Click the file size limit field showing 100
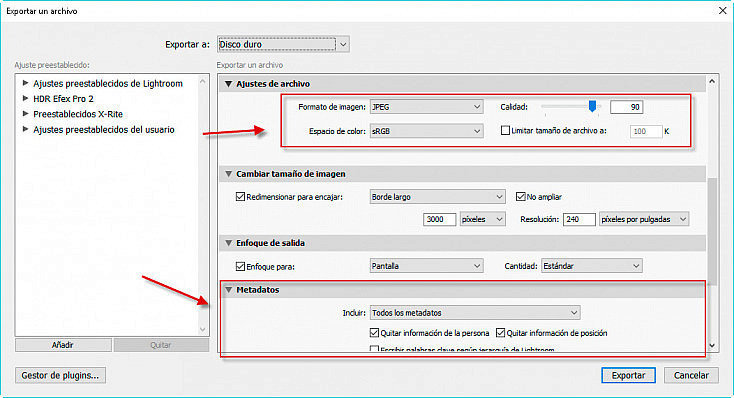This screenshot has width=734, height=398. pos(646,132)
